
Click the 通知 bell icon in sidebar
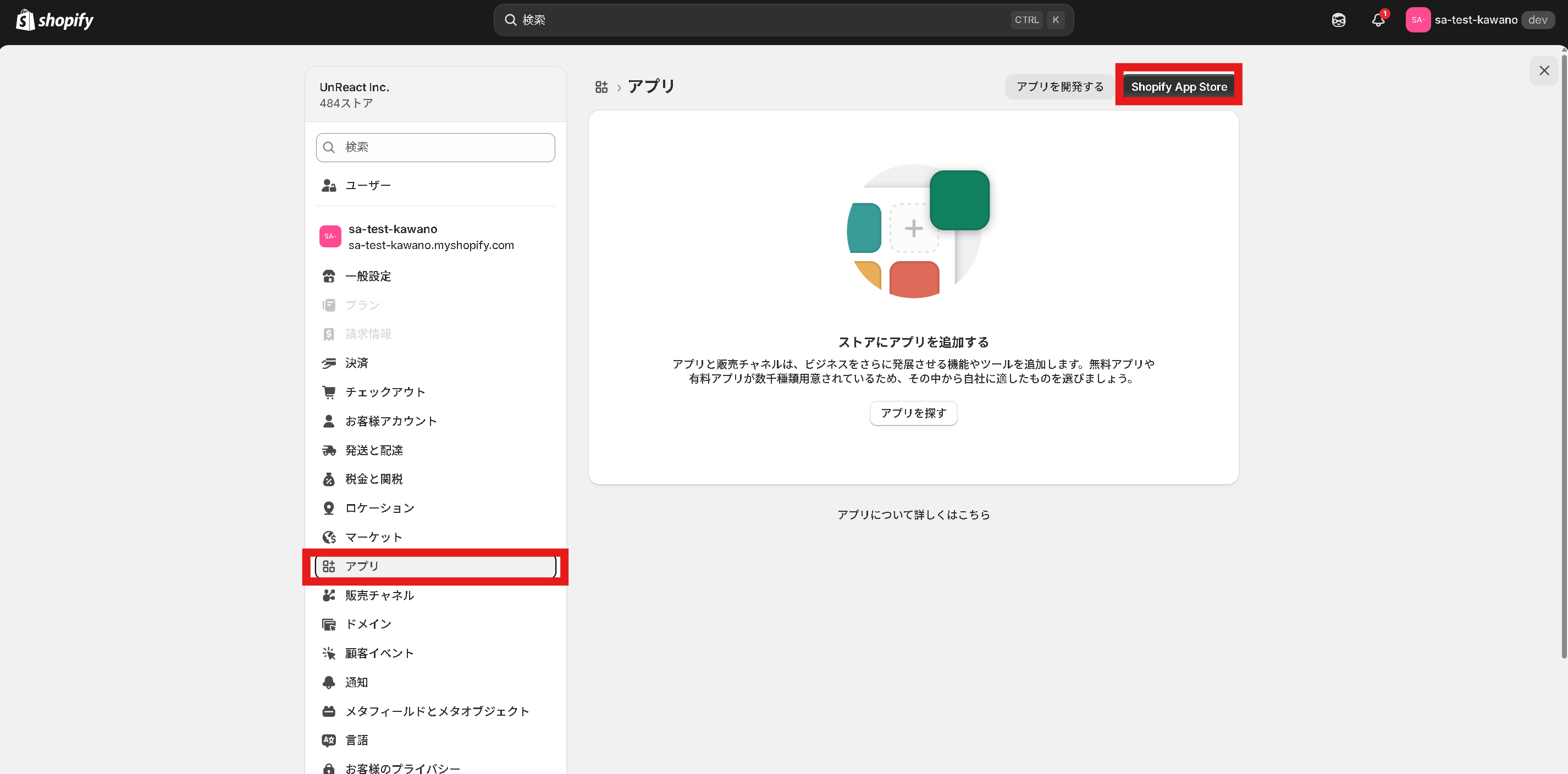point(329,682)
